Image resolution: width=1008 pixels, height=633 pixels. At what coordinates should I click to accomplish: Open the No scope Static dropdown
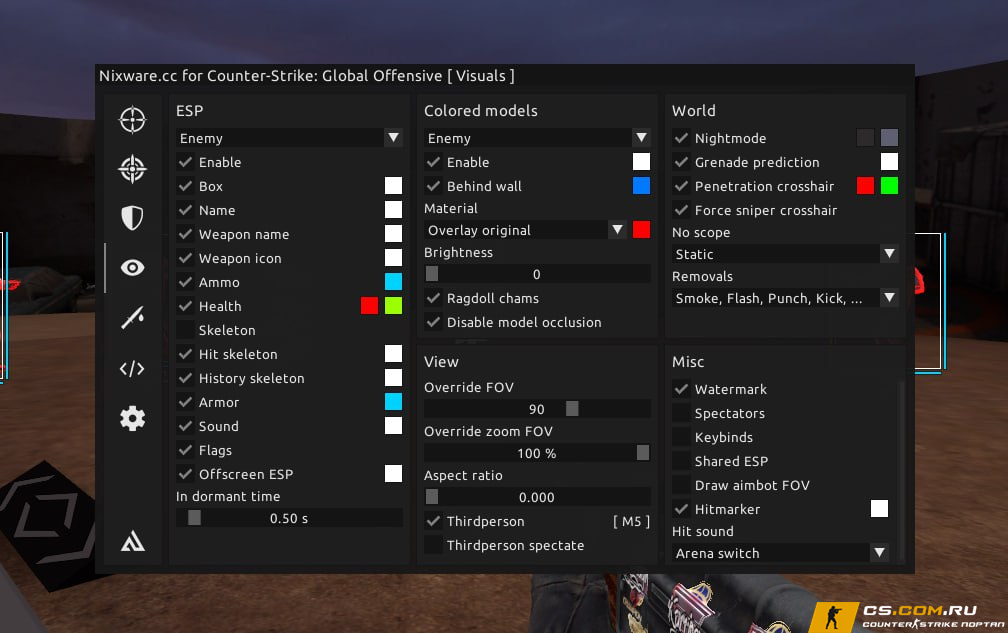click(786, 254)
